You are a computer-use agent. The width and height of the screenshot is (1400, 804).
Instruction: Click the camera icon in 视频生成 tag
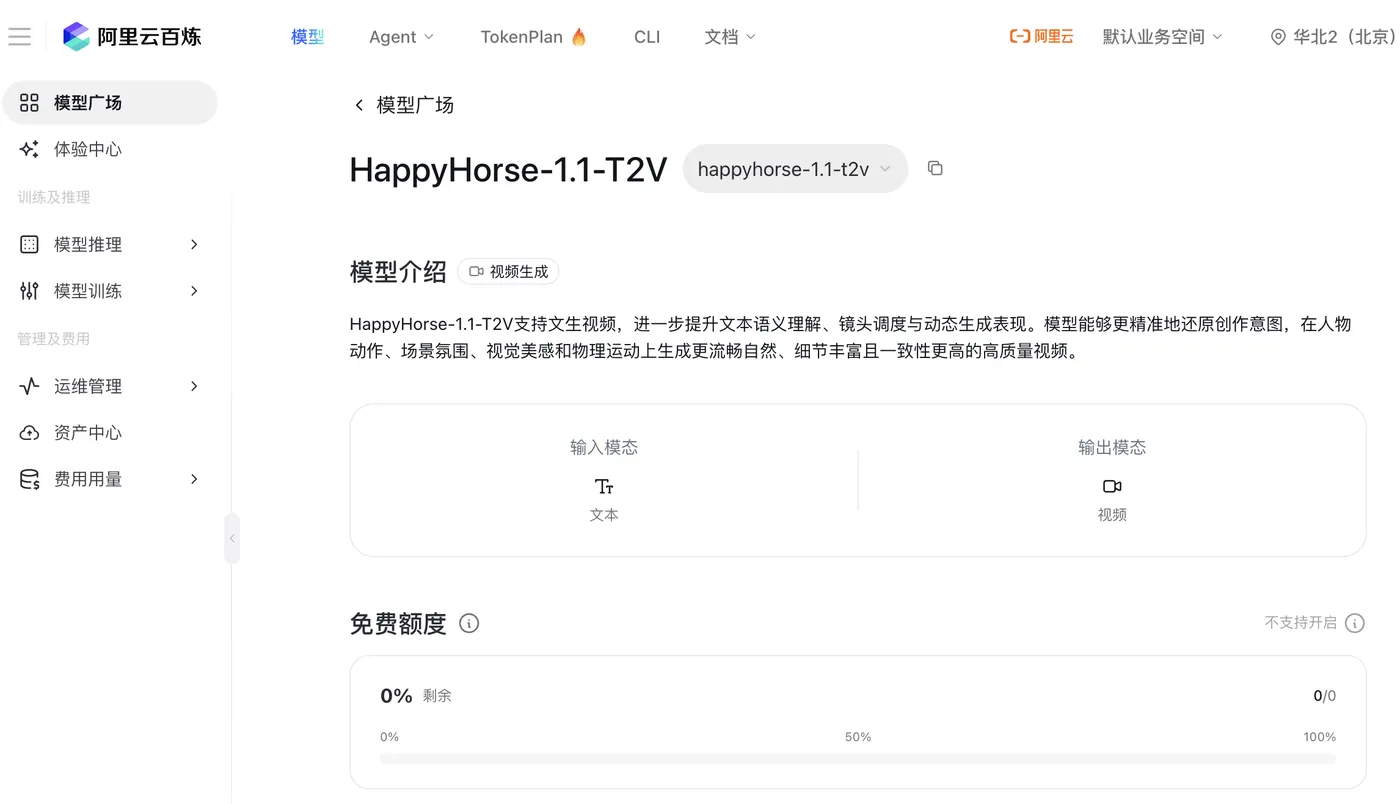click(476, 271)
